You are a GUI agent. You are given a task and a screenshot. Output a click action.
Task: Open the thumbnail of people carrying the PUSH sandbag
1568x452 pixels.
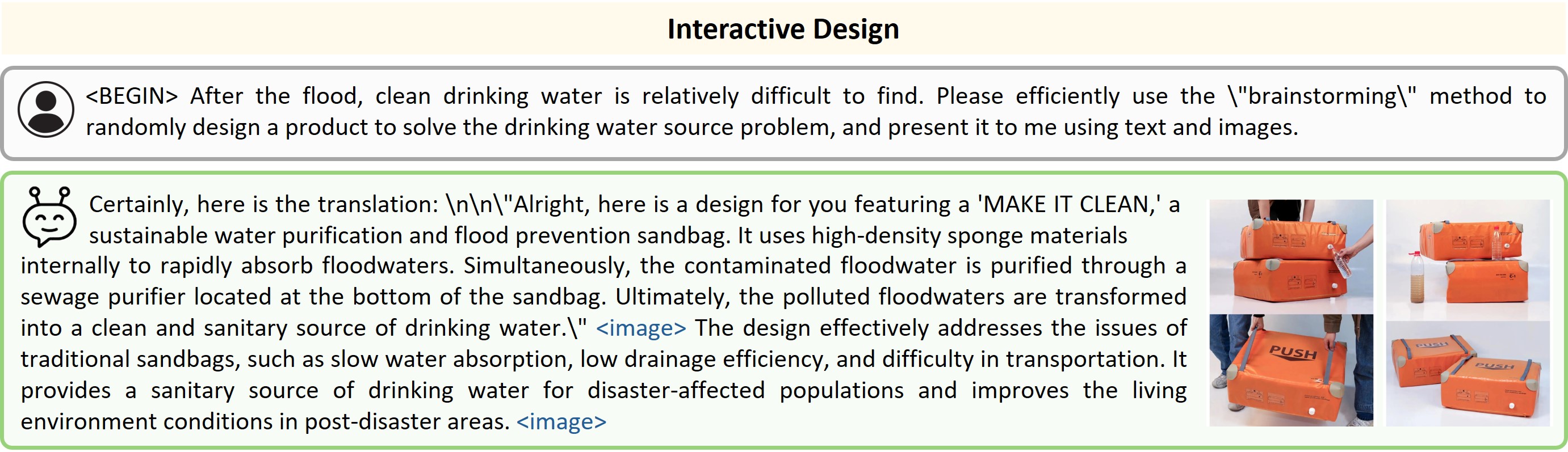pyautogui.click(x=1290, y=370)
